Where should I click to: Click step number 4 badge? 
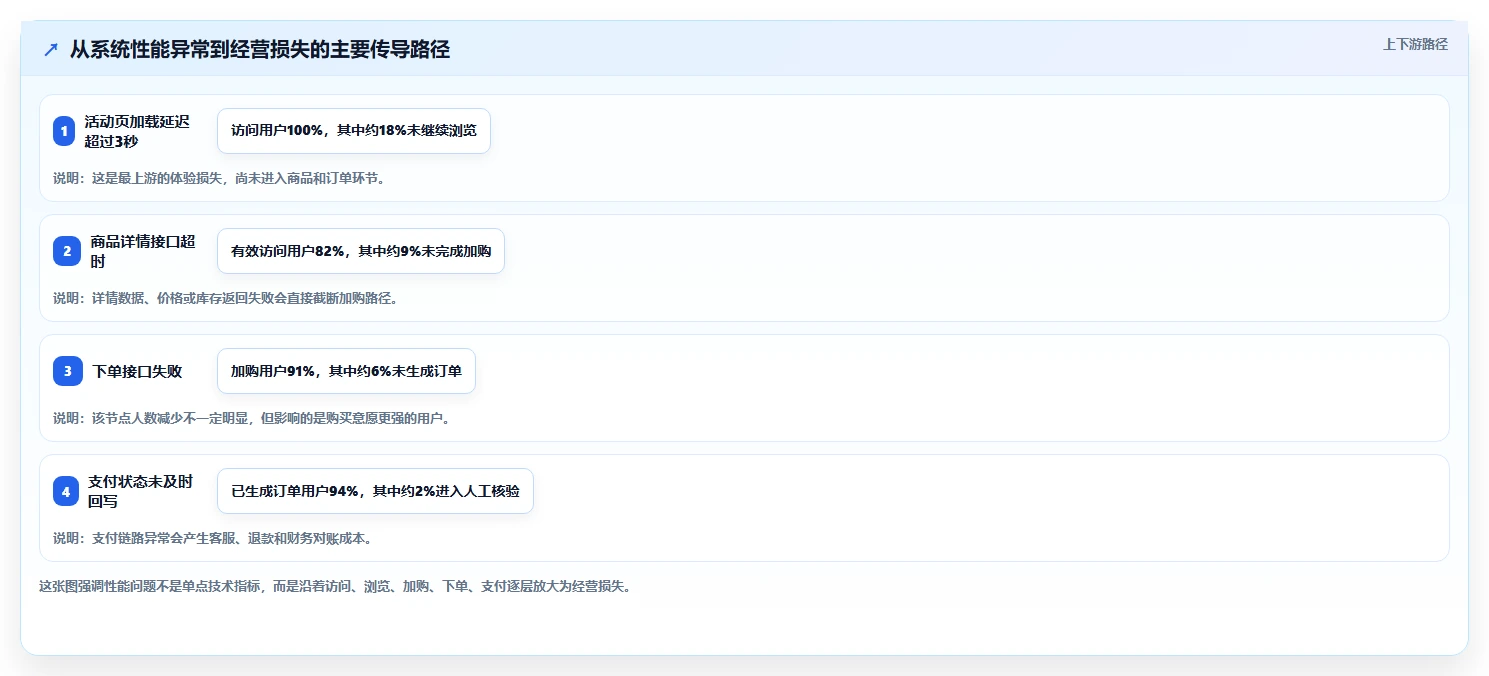click(x=66, y=491)
